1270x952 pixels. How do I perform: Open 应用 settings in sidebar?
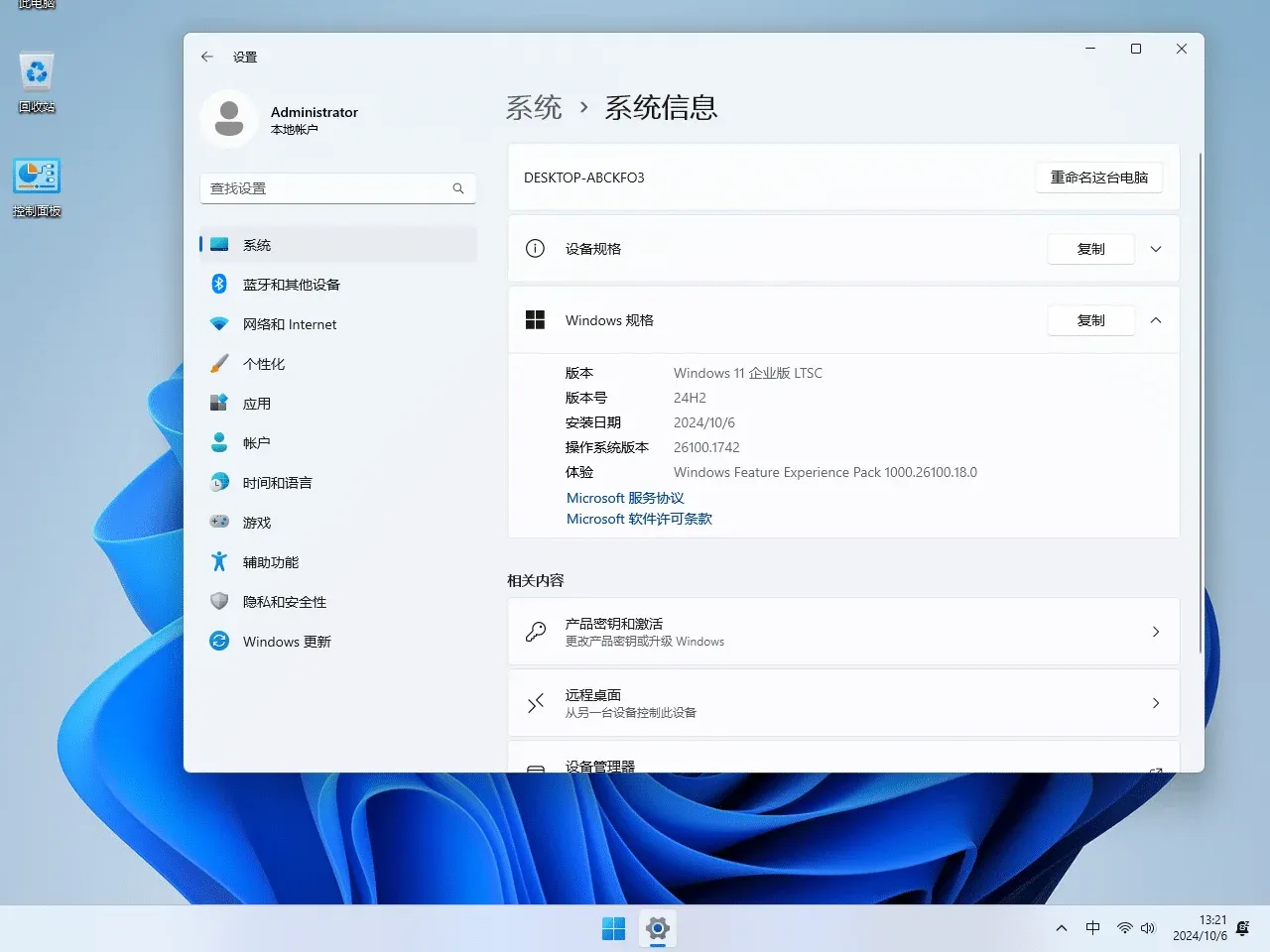click(256, 403)
